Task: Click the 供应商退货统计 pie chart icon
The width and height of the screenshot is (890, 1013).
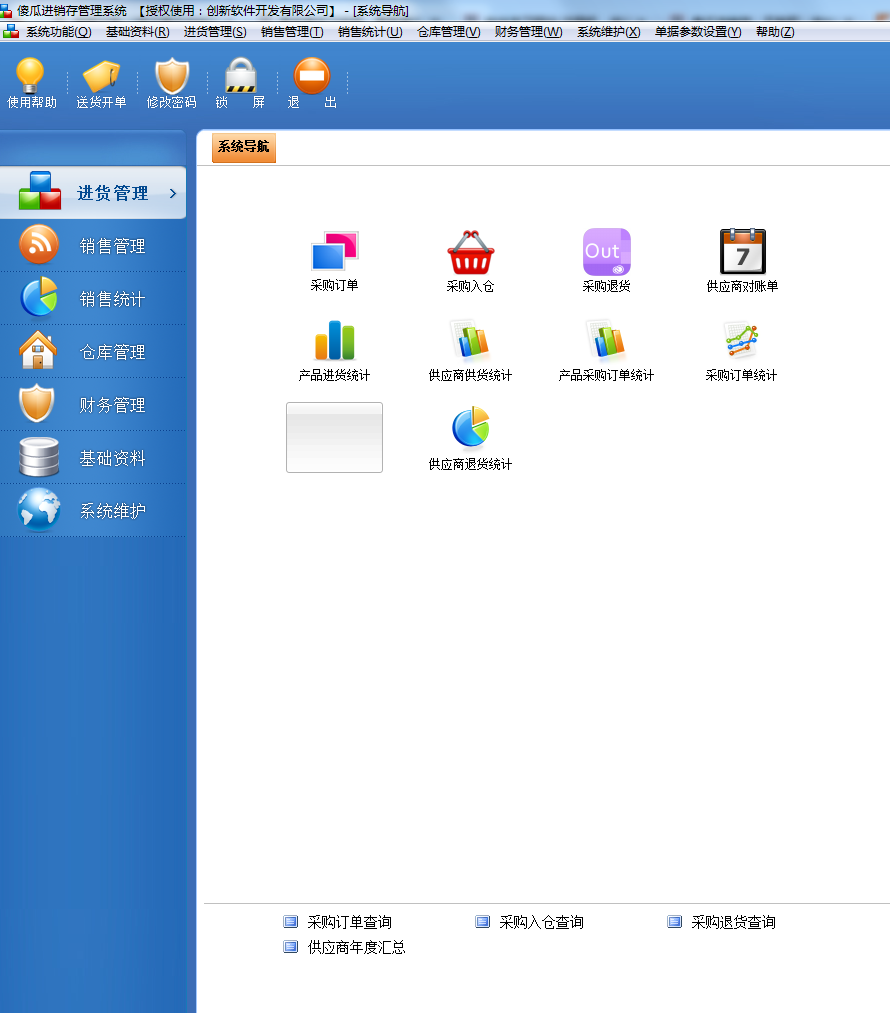Action: click(470, 428)
